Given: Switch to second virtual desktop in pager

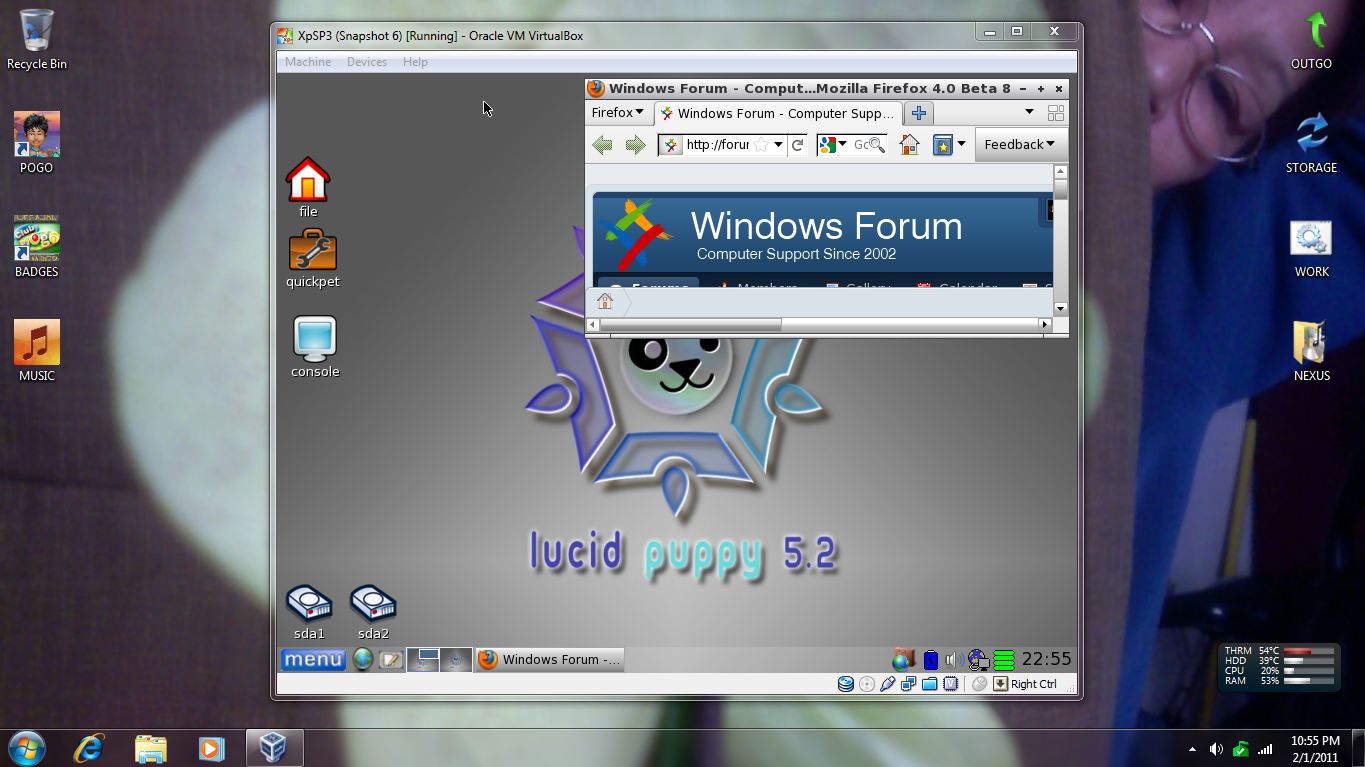Looking at the screenshot, I should pyautogui.click(x=456, y=659).
